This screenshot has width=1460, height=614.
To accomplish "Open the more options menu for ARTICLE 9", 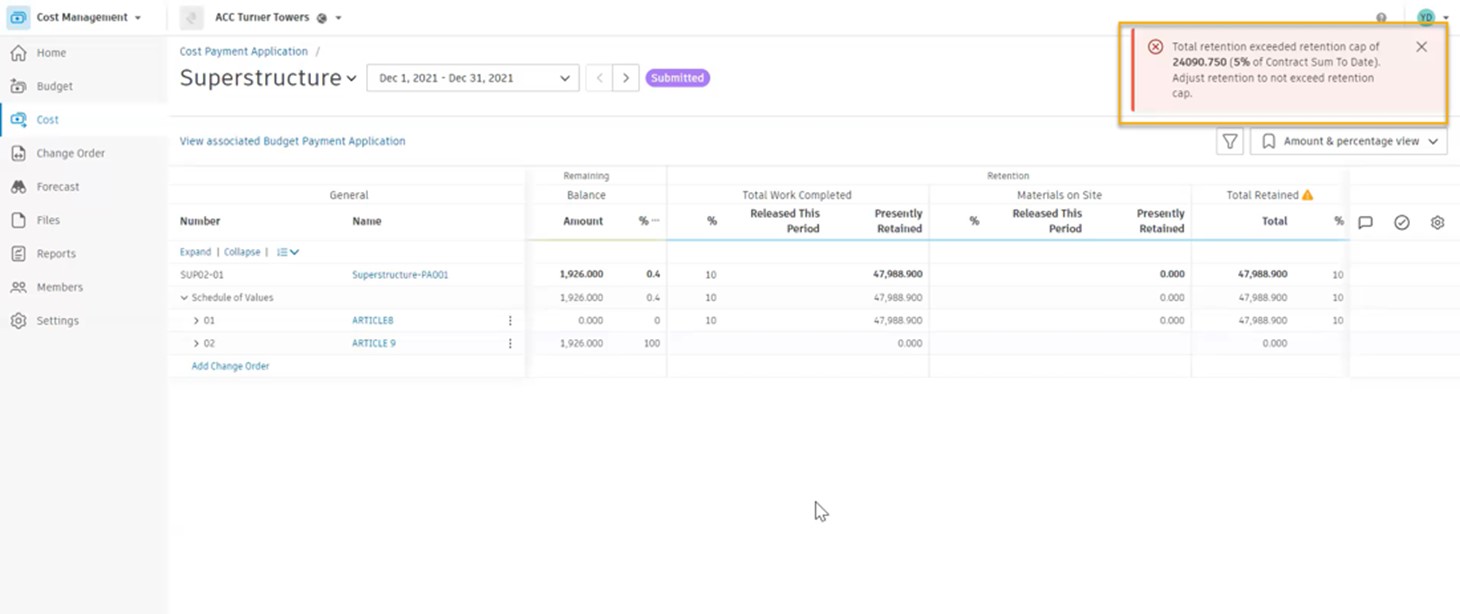I will (x=510, y=344).
